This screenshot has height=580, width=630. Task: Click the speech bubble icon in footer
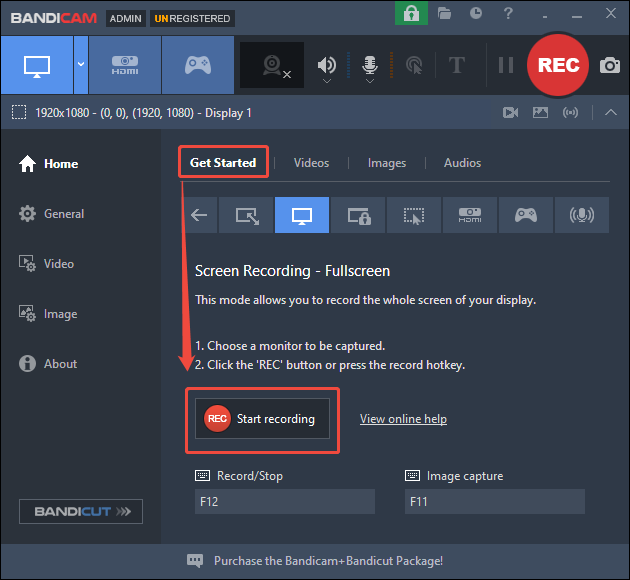point(195,561)
